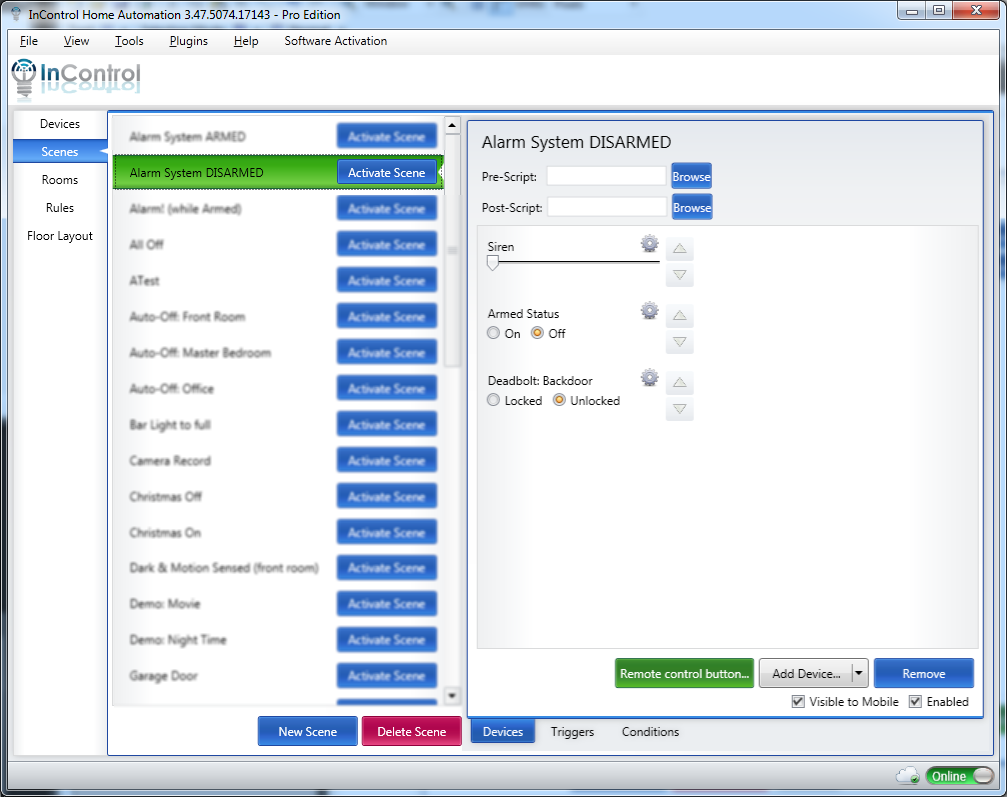Select Locked for Deadbolt: Backdoor

click(x=494, y=401)
